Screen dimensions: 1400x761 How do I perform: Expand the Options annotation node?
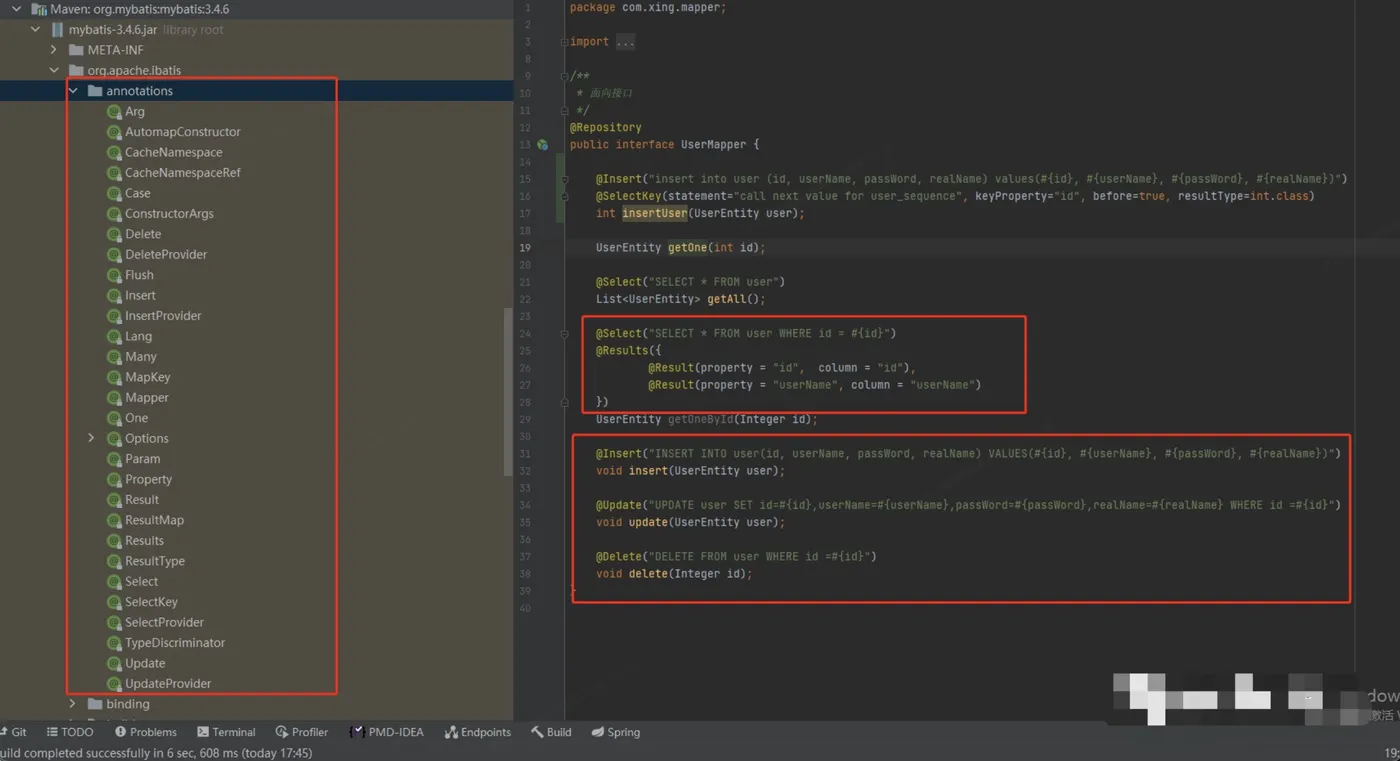[91, 439]
